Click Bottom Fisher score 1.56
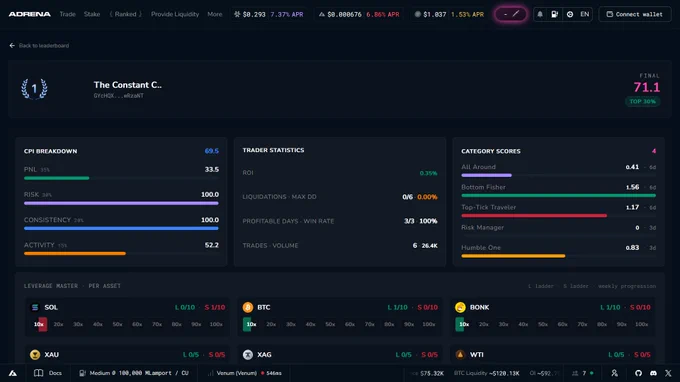 tap(632, 187)
